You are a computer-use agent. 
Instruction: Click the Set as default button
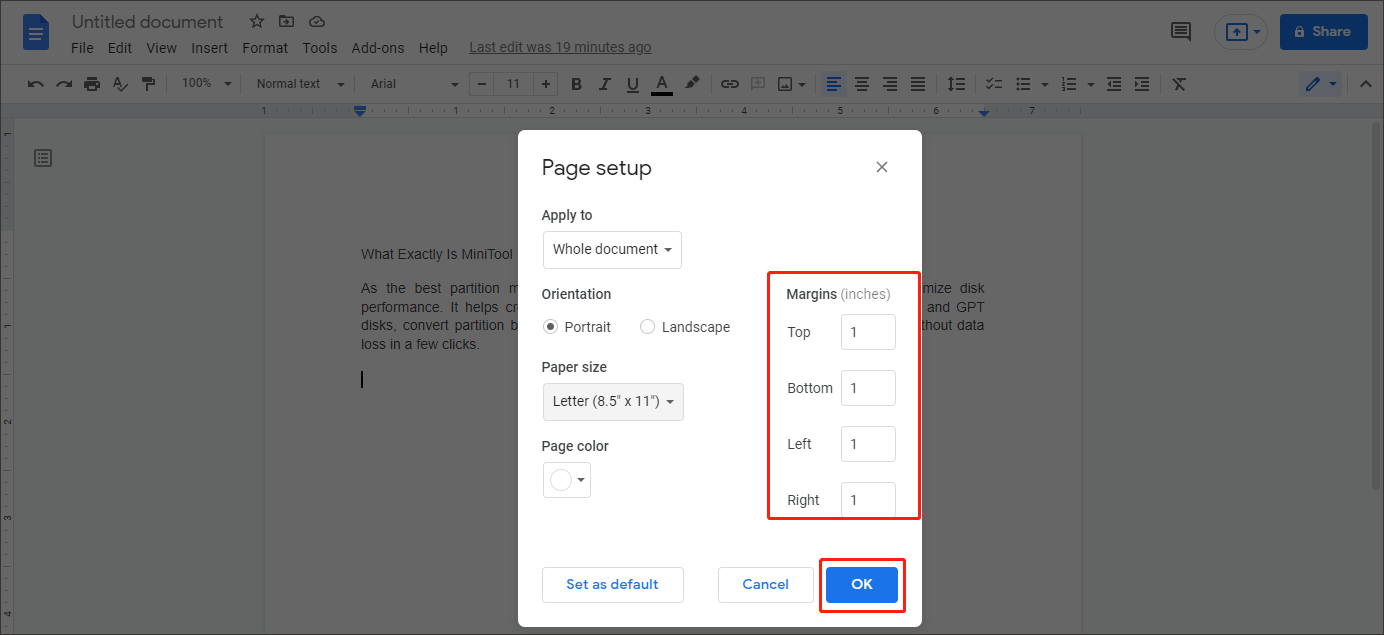(612, 584)
